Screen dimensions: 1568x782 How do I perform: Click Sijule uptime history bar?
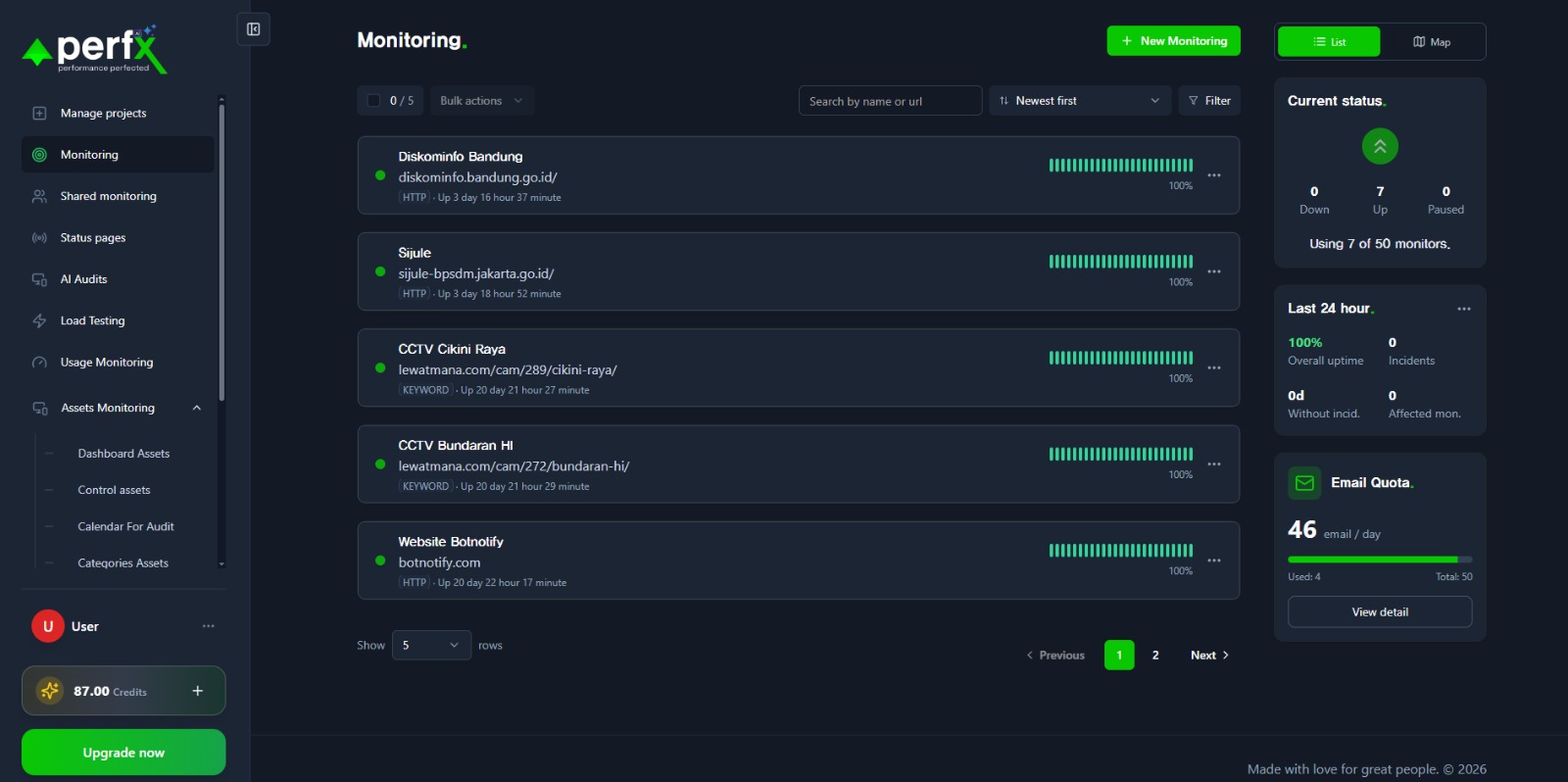(x=1121, y=262)
